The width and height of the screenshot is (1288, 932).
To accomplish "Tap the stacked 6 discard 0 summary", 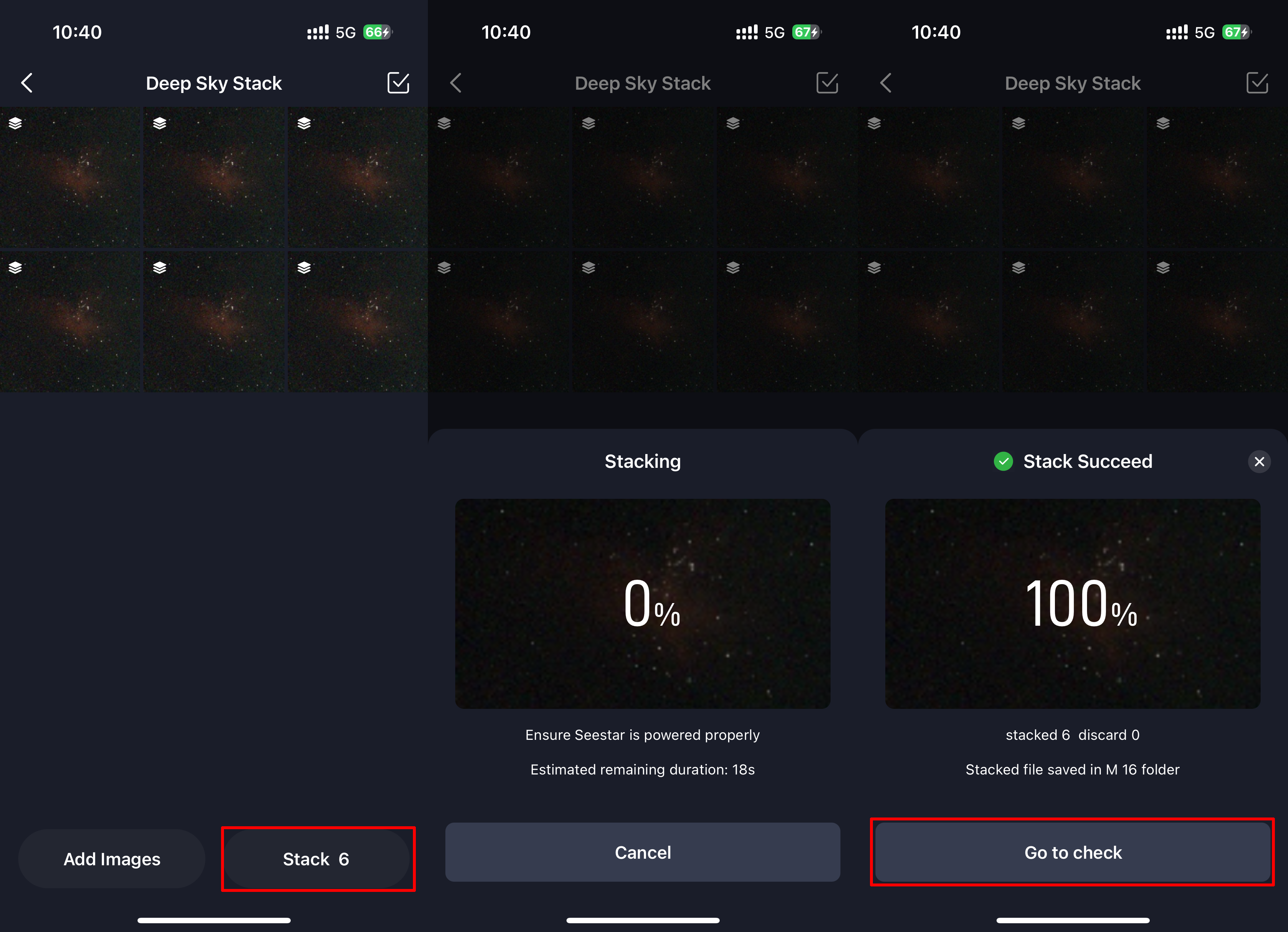I will point(1072,735).
